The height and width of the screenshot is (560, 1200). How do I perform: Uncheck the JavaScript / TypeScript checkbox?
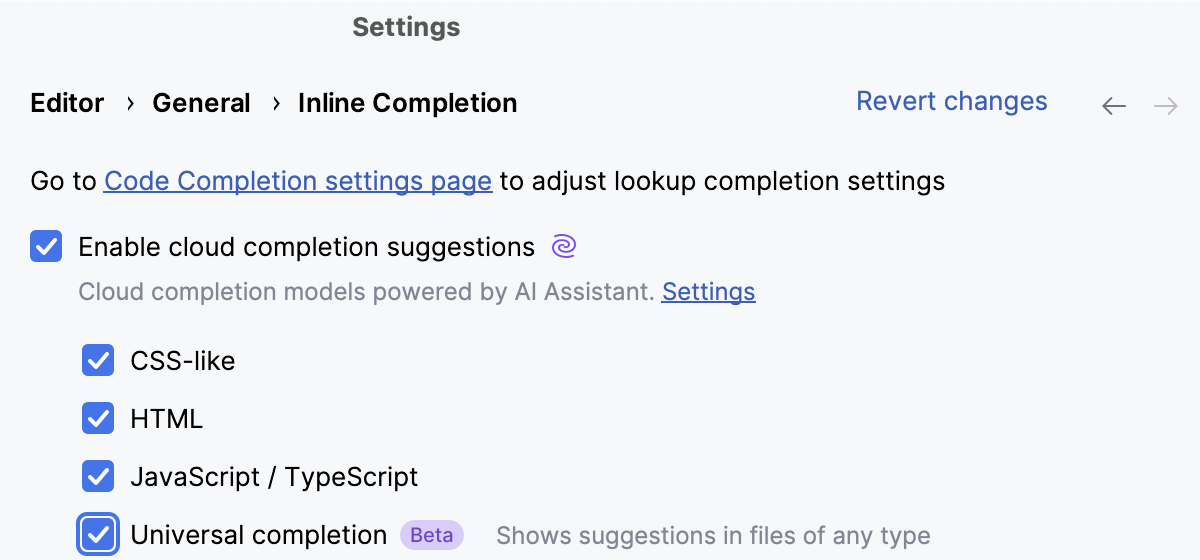[98, 476]
